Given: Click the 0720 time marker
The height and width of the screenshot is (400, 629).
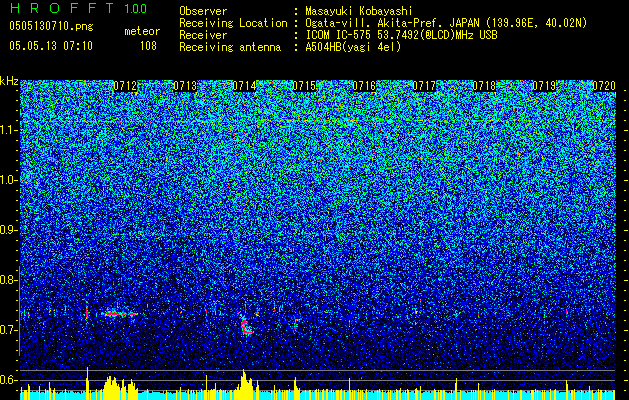Looking at the screenshot, I should (x=604, y=86).
